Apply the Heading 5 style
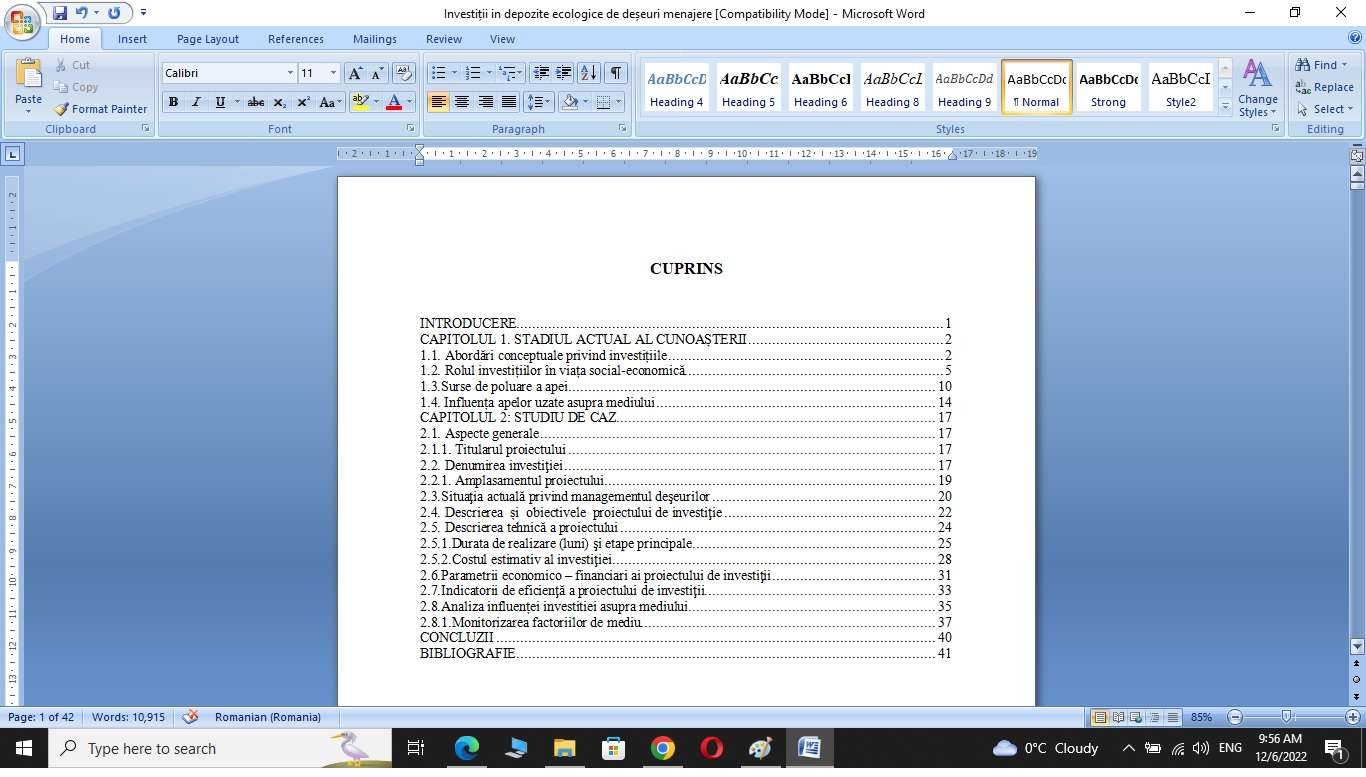This screenshot has height=777, width=1366. 749,87
